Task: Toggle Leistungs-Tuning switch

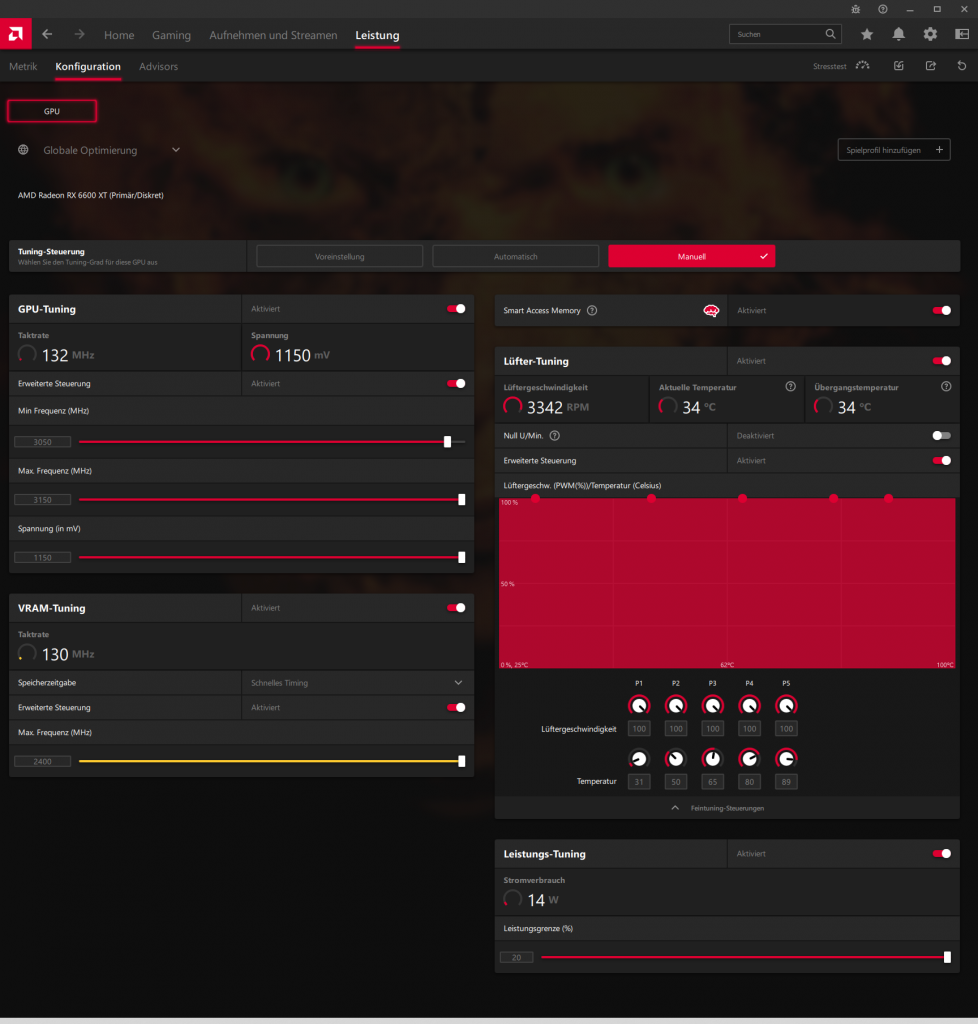Action: pyautogui.click(x=941, y=854)
